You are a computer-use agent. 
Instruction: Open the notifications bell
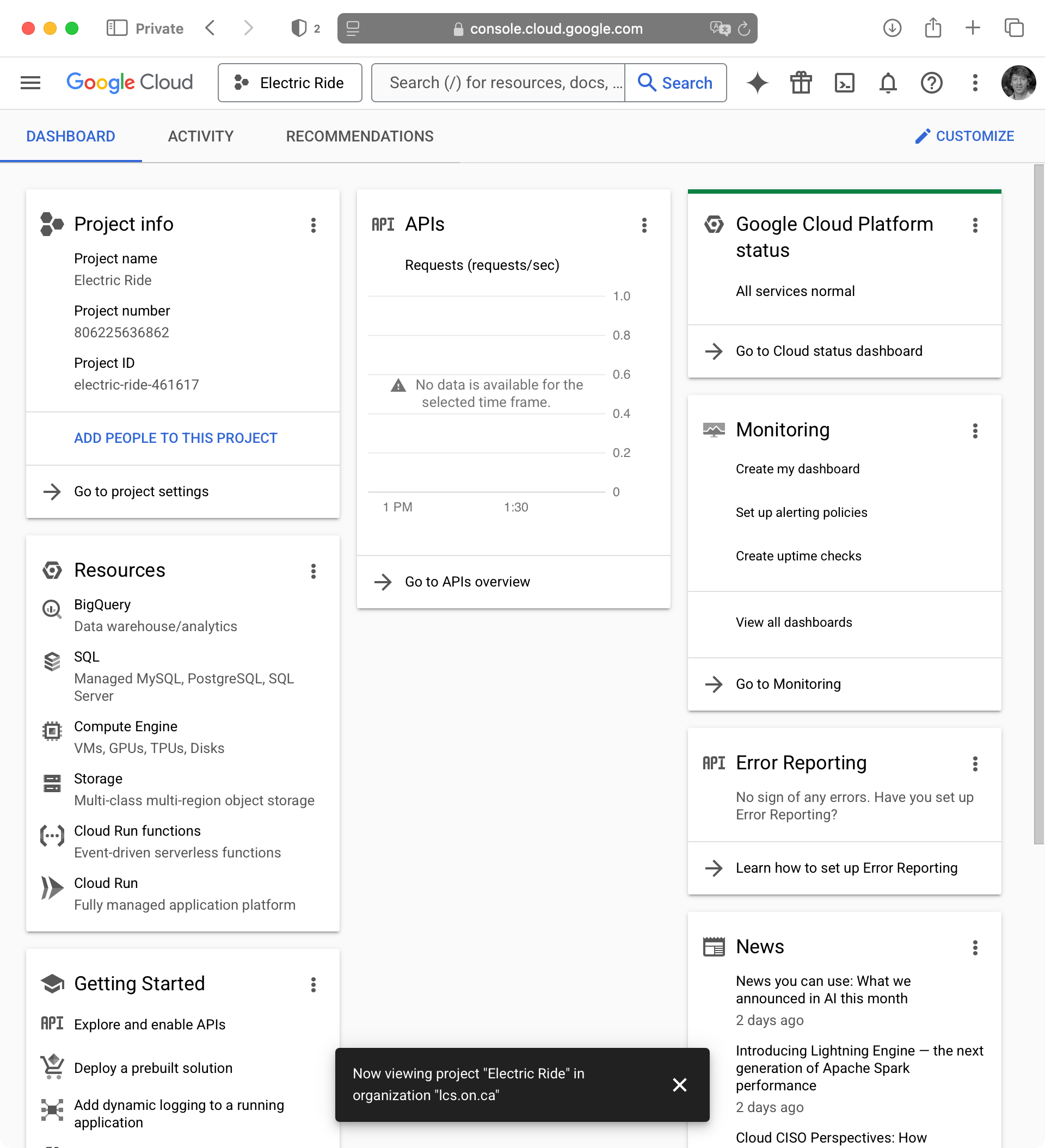[x=888, y=83]
